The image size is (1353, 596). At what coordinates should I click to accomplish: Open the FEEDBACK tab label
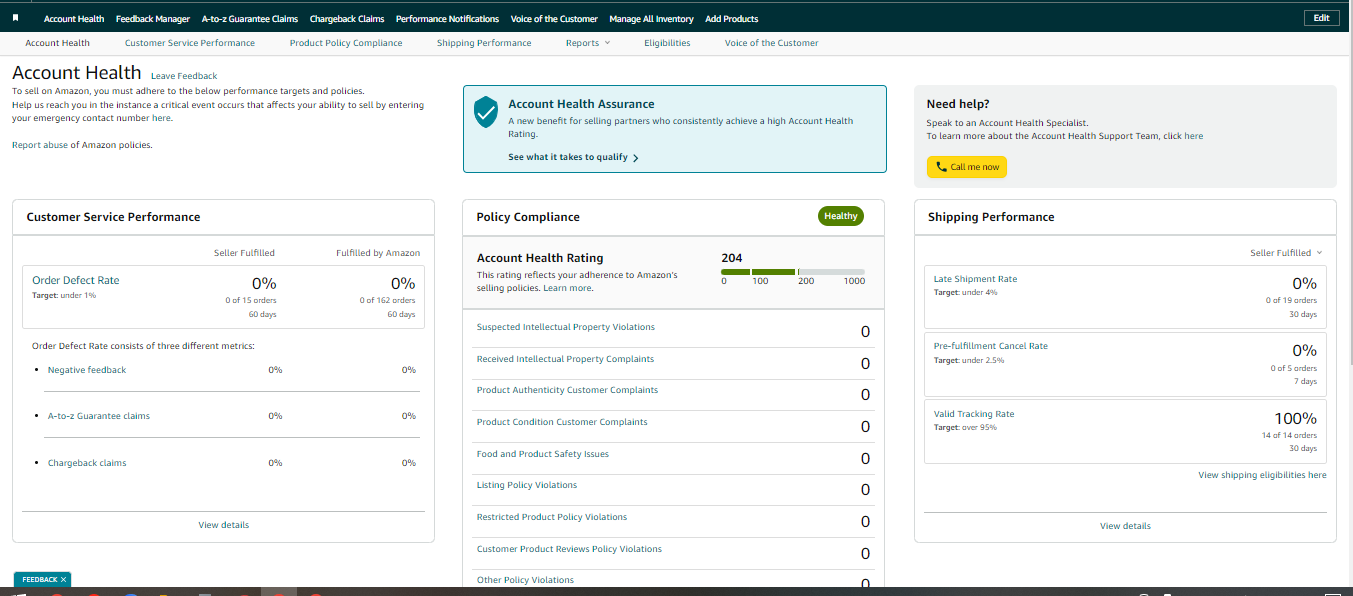(x=40, y=579)
